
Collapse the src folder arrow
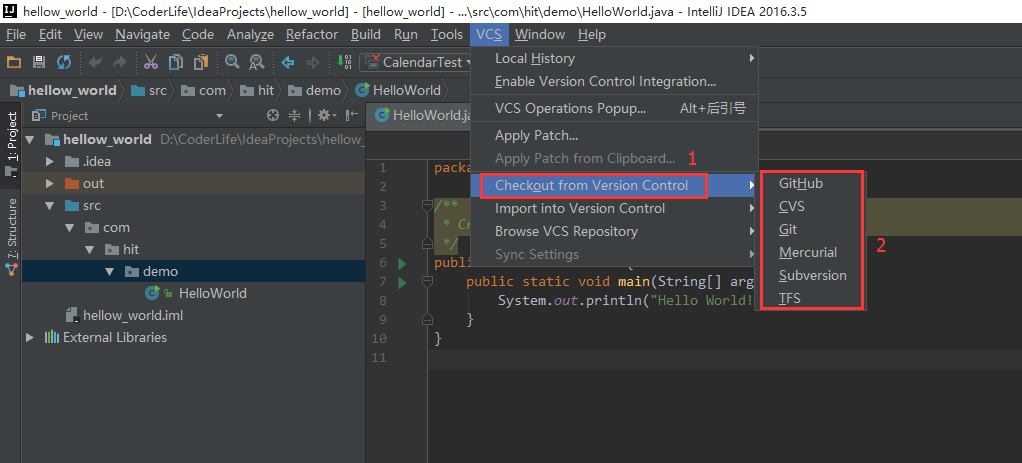(x=50, y=206)
